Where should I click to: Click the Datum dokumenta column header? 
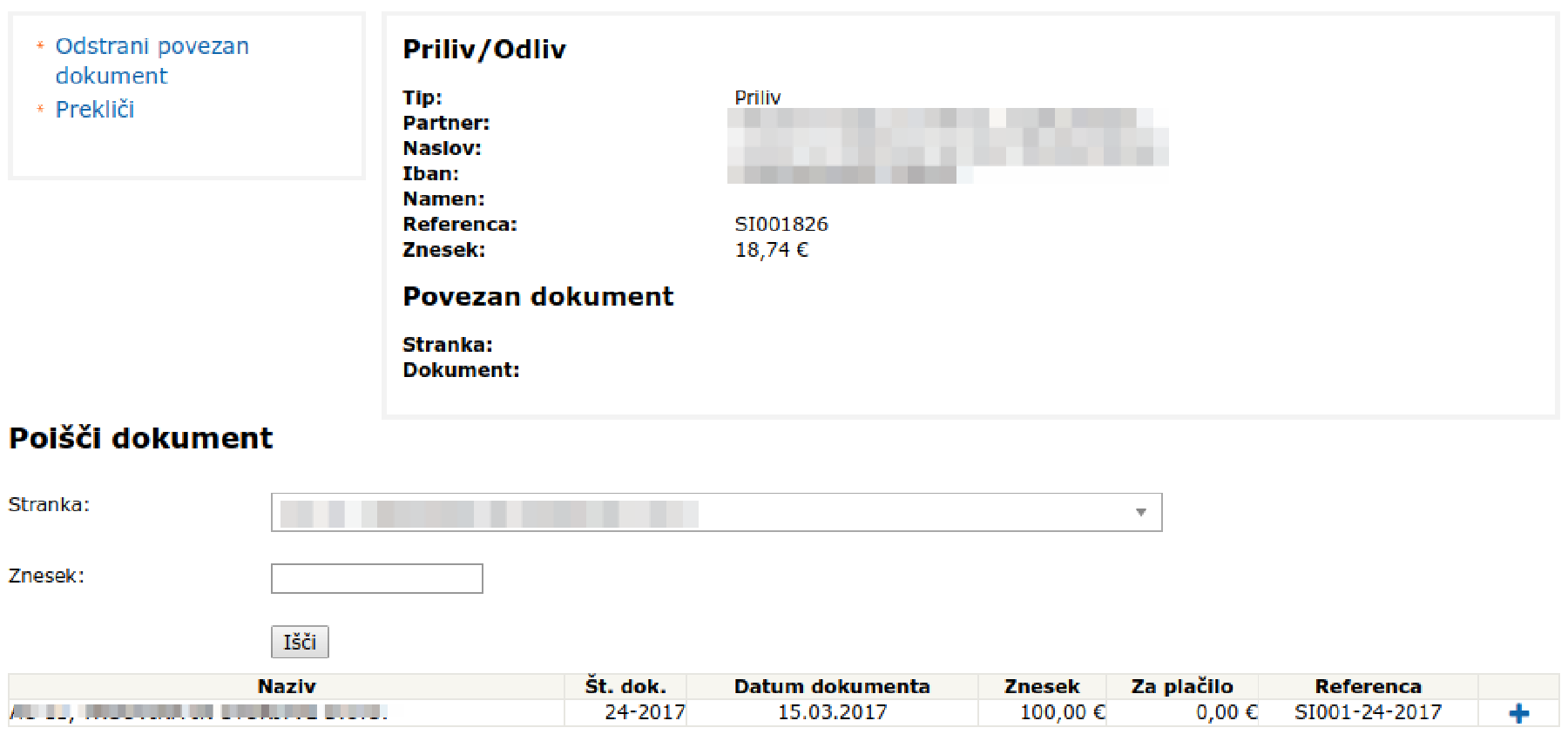point(831,686)
